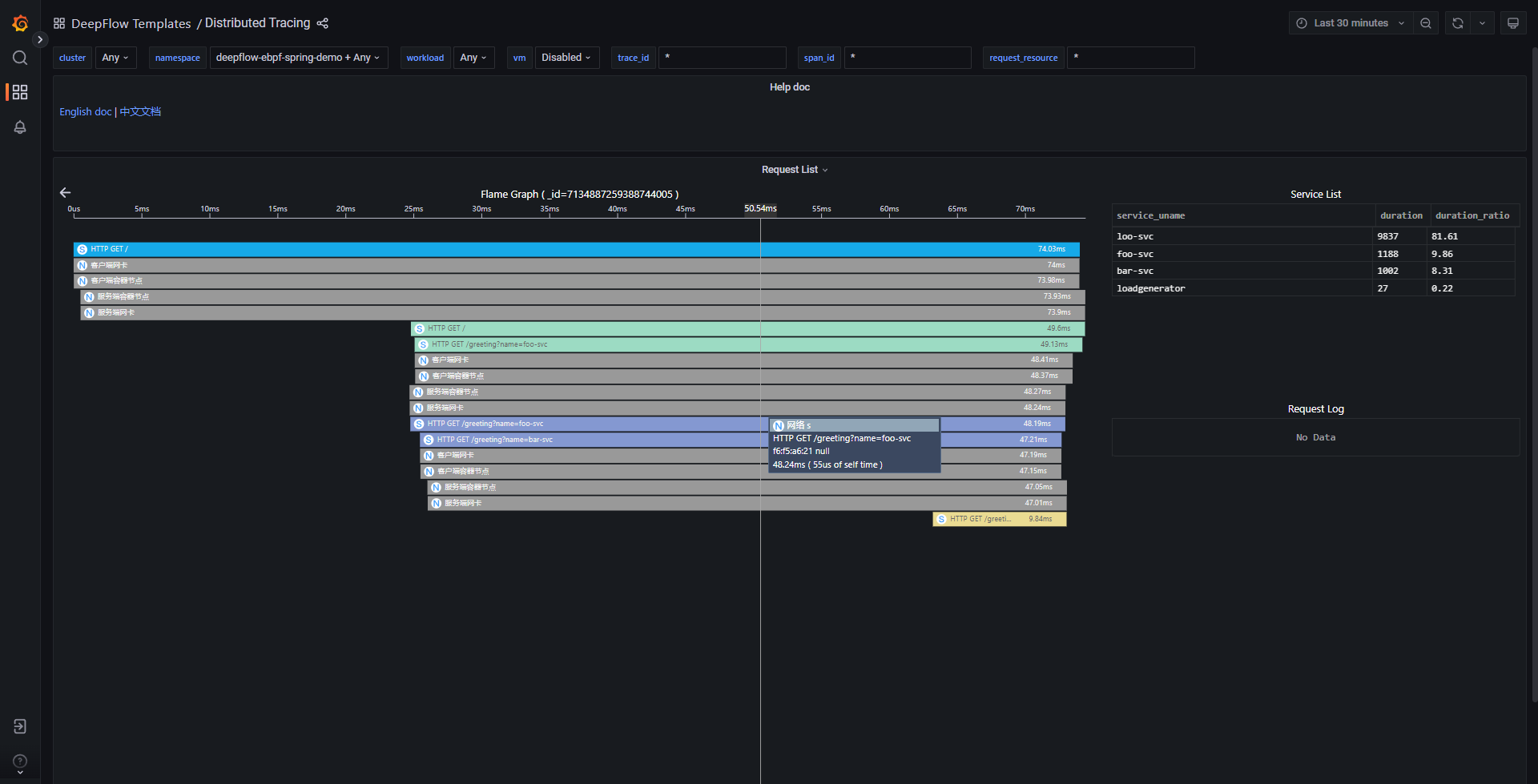Sign out using the sidebar exit icon

tap(19, 726)
